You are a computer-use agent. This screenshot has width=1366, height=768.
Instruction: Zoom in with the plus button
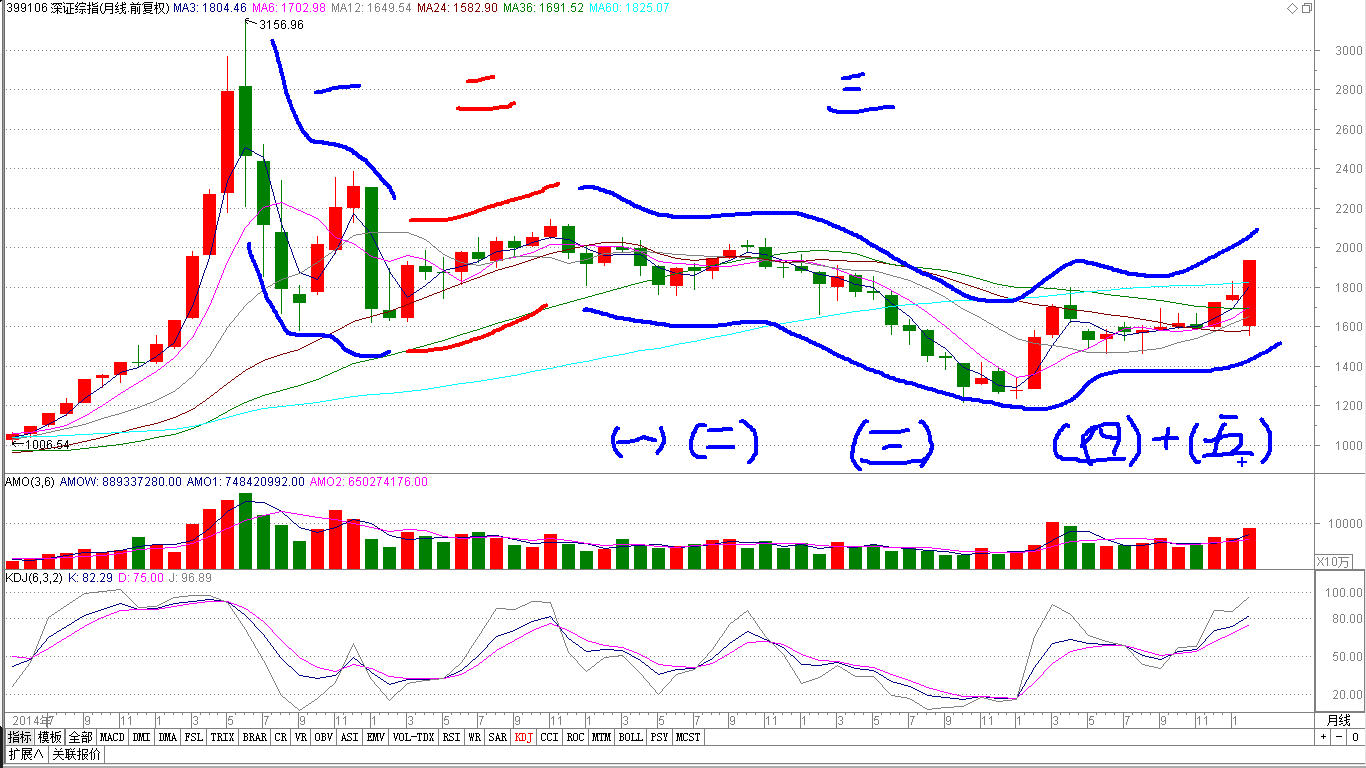[x=1324, y=737]
